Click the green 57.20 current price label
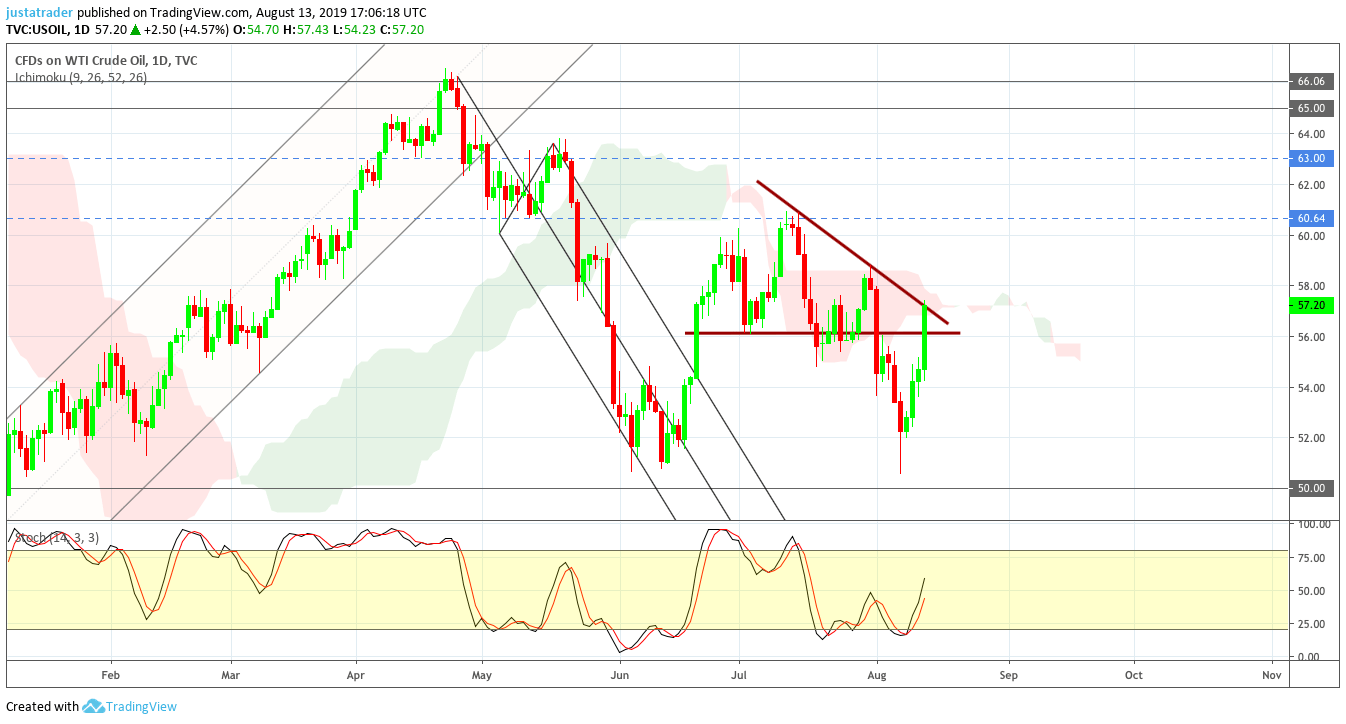The height and width of the screenshot is (724, 1346). (1311, 305)
